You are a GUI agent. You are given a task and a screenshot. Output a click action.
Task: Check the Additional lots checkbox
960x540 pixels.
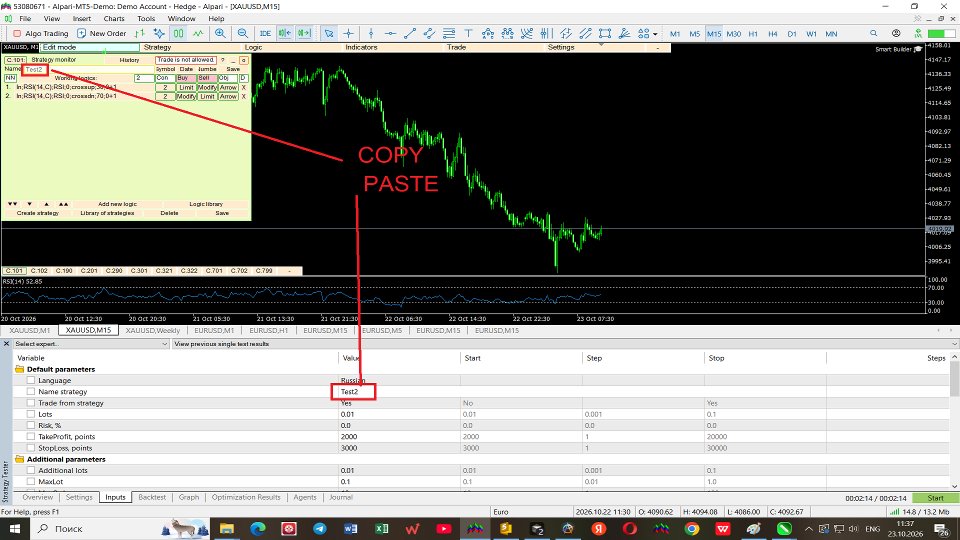[31, 470]
